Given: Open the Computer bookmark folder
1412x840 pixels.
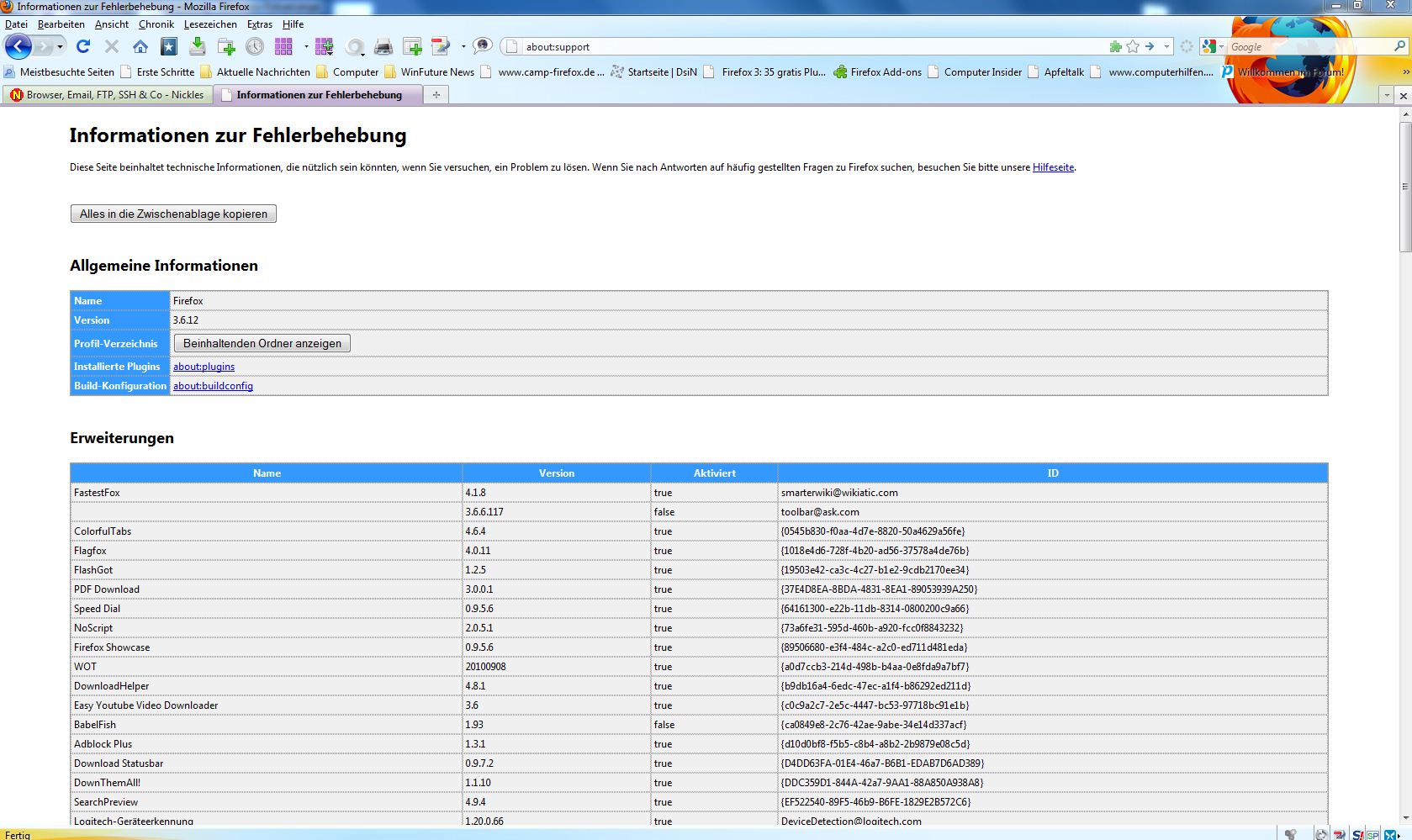Looking at the screenshot, I should click(347, 72).
